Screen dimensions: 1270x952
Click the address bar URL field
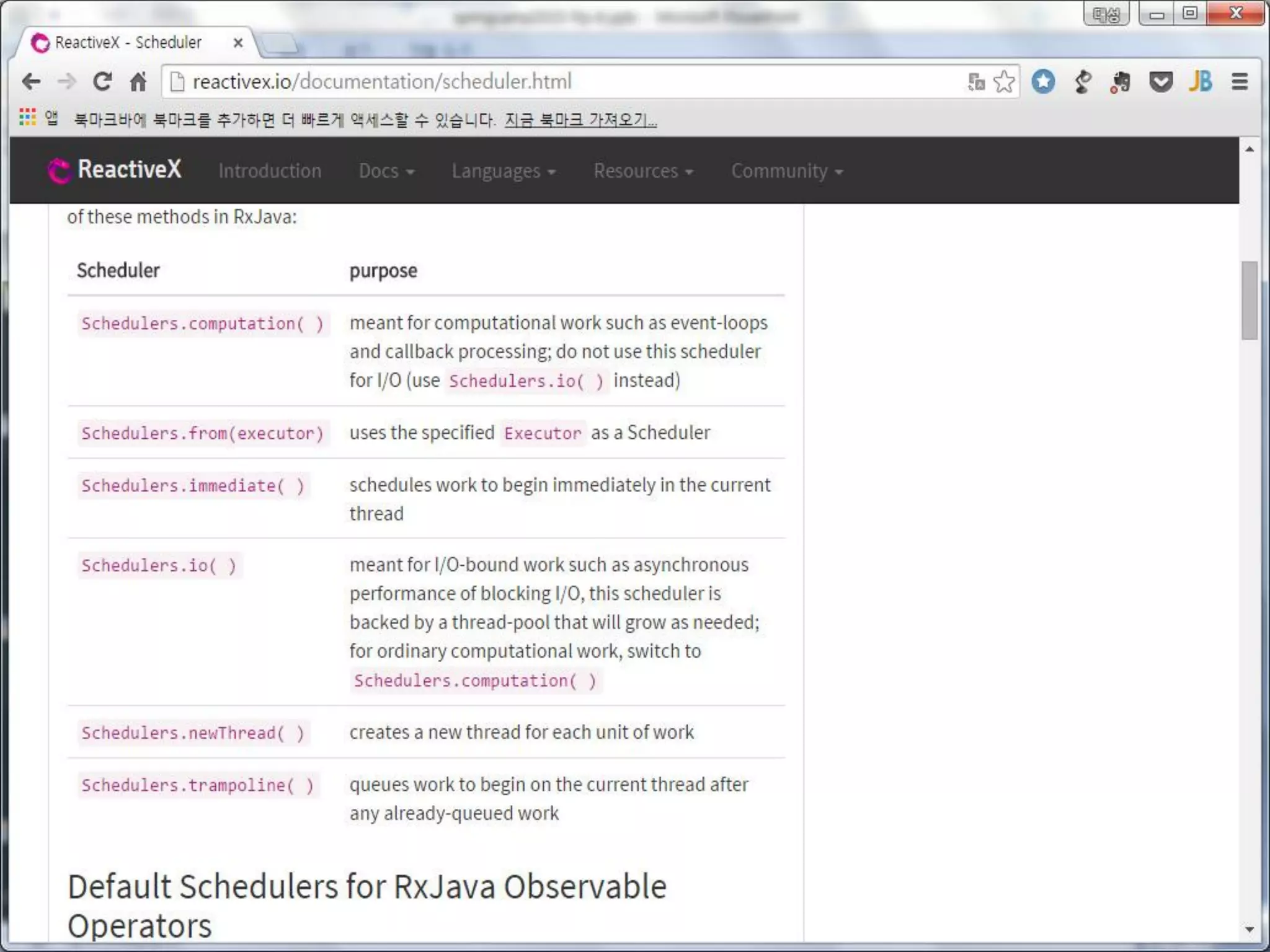(x=558, y=81)
